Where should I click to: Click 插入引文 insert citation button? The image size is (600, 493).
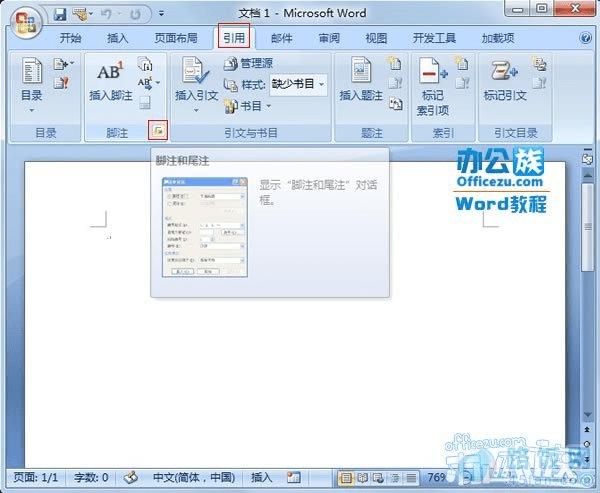click(196, 85)
